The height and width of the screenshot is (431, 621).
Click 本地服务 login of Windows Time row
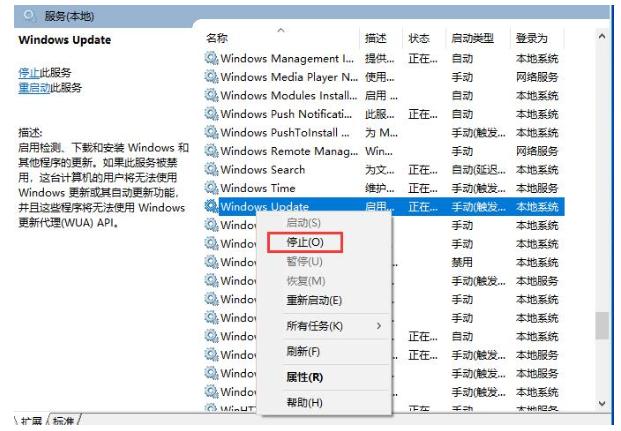[537, 188]
